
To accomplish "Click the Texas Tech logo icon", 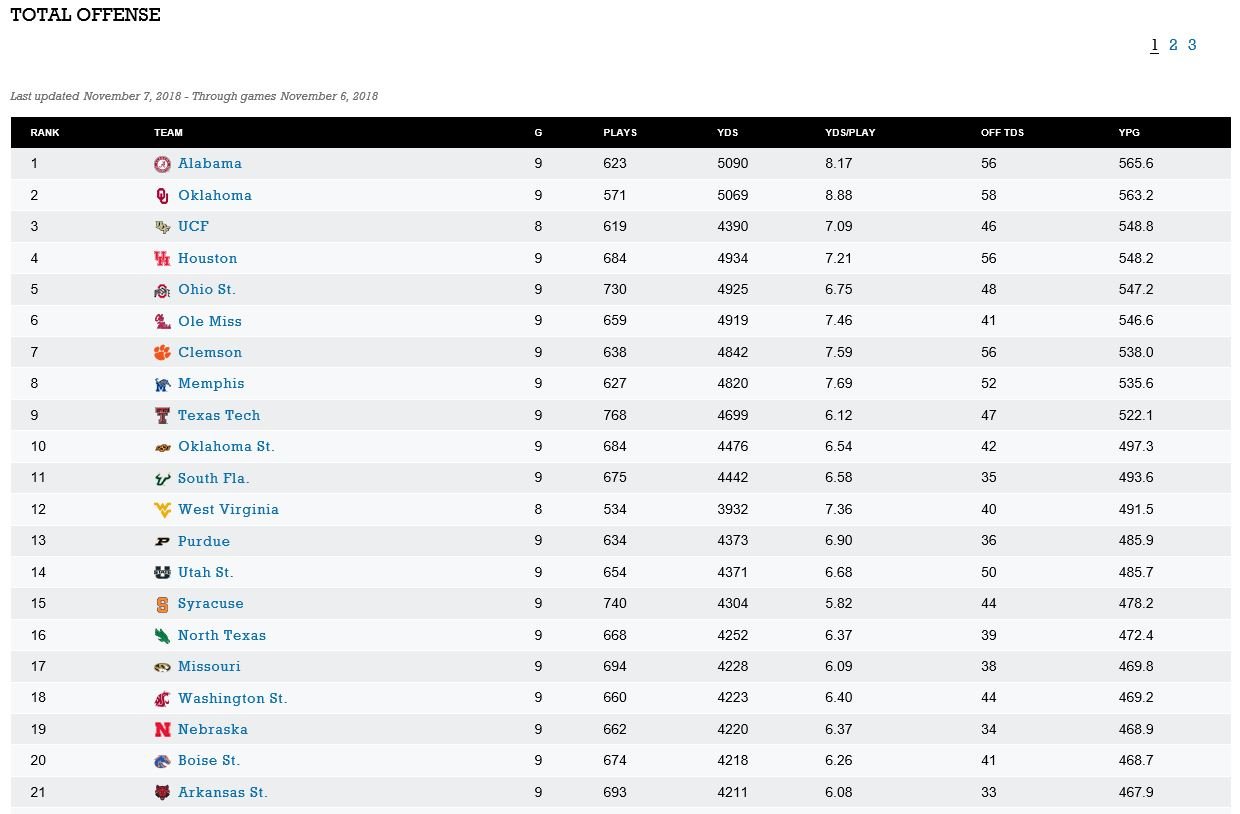I will [162, 416].
